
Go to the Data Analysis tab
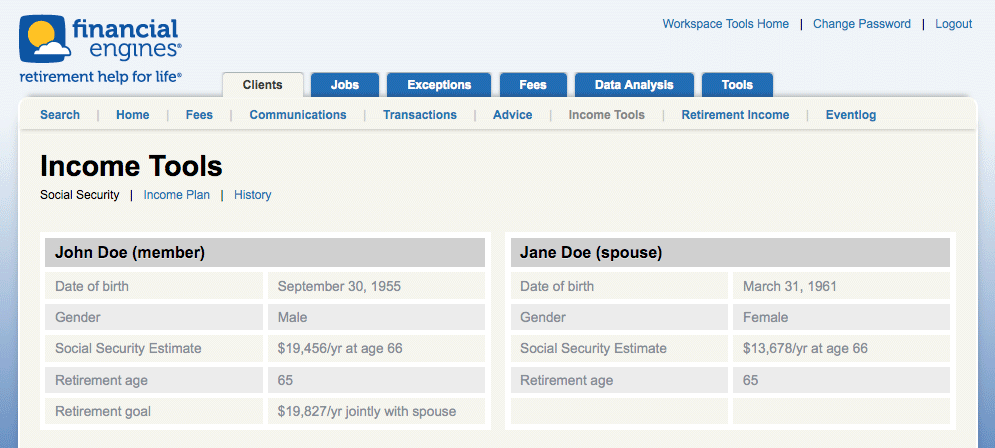633,85
